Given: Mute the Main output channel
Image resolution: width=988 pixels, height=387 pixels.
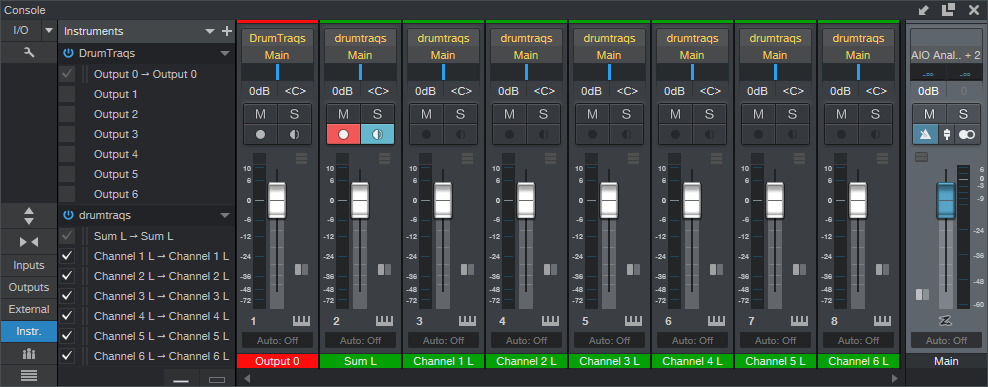Looking at the screenshot, I should click(929, 114).
